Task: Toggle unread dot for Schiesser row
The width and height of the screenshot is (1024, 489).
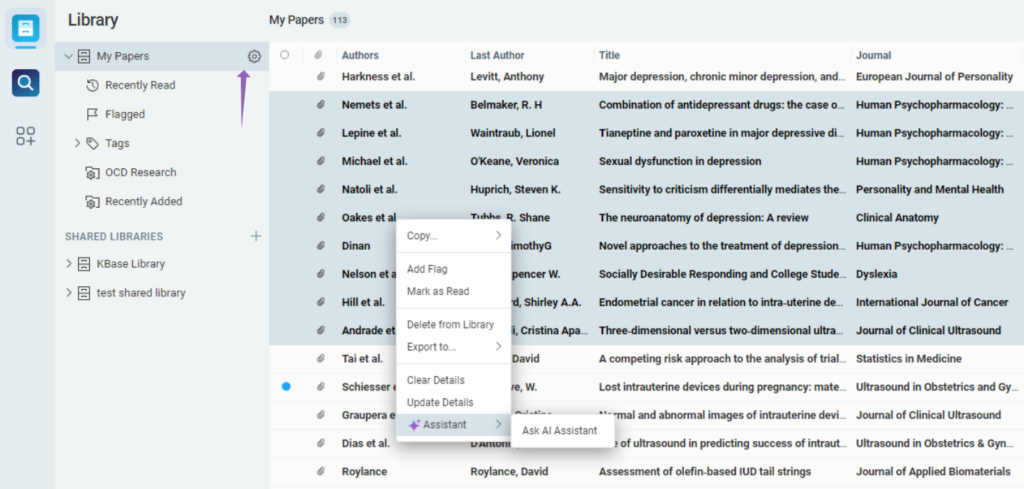Action: [x=286, y=387]
